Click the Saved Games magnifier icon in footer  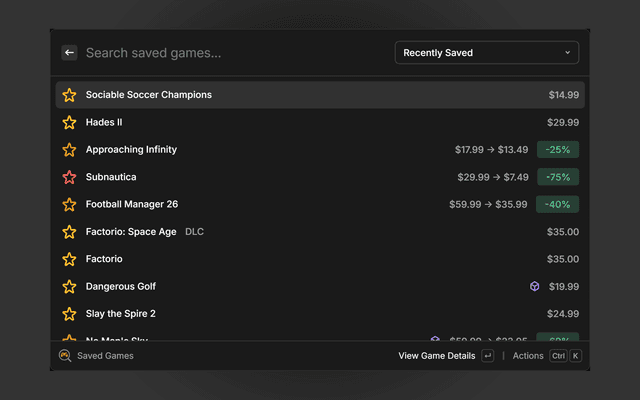tap(65, 356)
